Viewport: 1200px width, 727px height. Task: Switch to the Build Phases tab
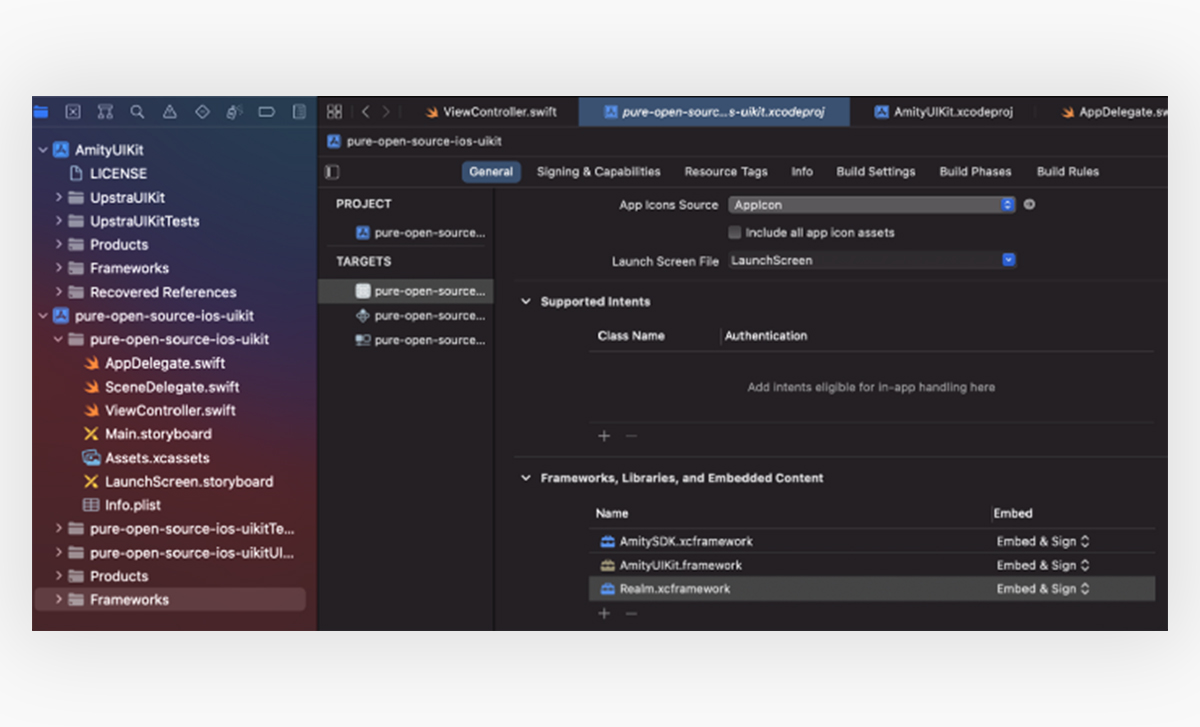[975, 172]
